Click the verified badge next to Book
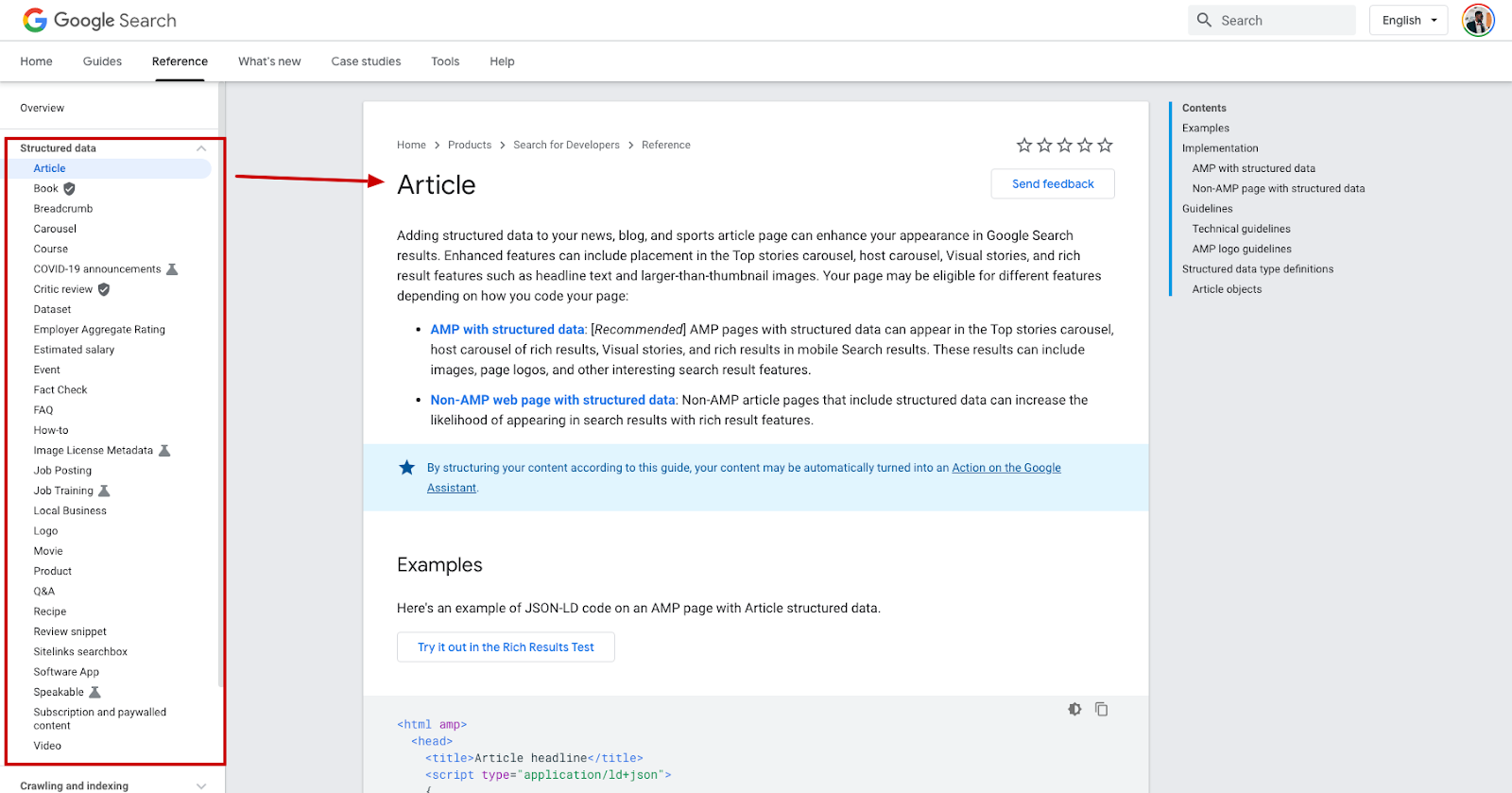The image size is (1512, 793). (x=69, y=189)
